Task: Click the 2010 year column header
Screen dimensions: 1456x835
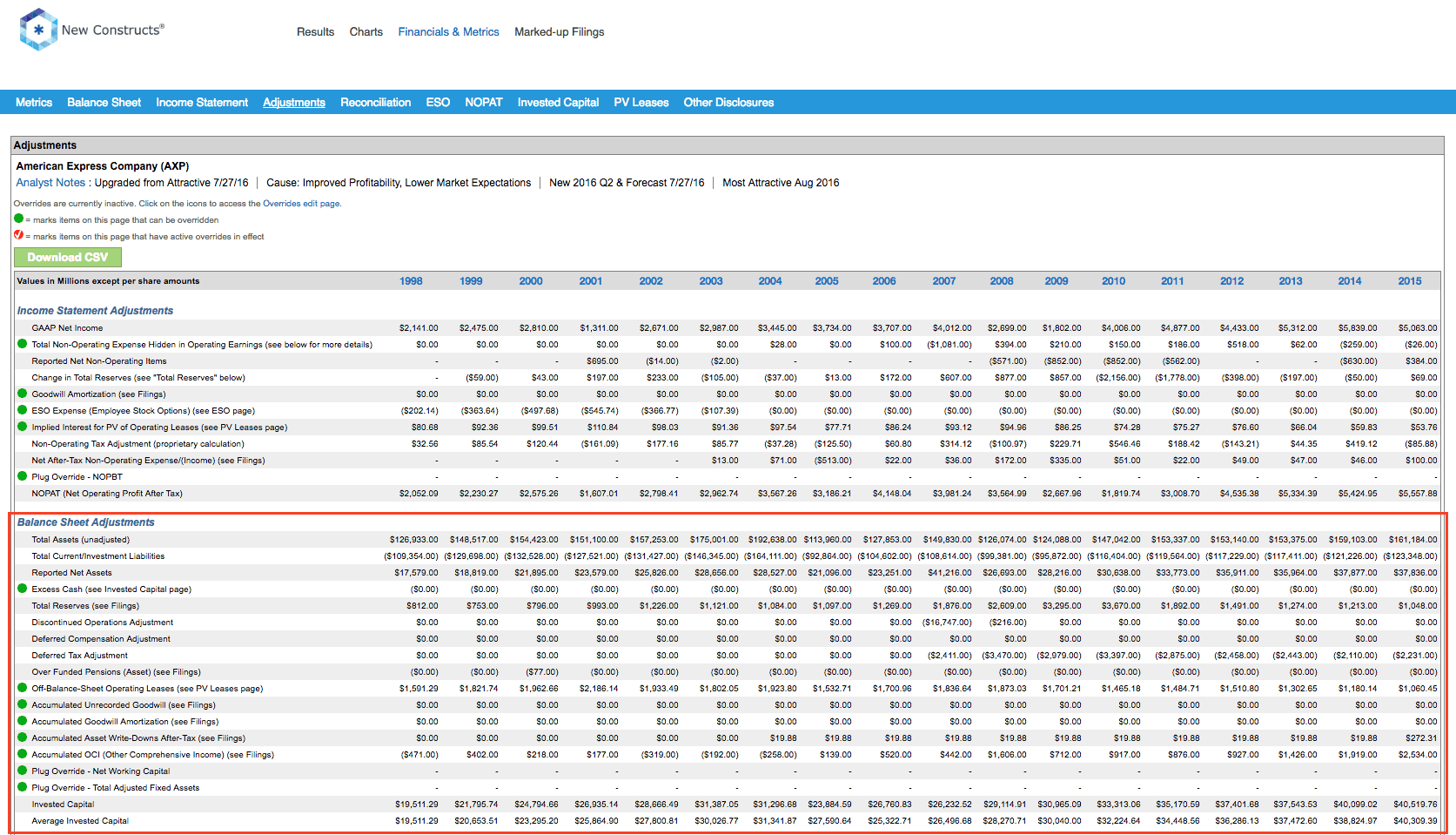Action: (1114, 281)
